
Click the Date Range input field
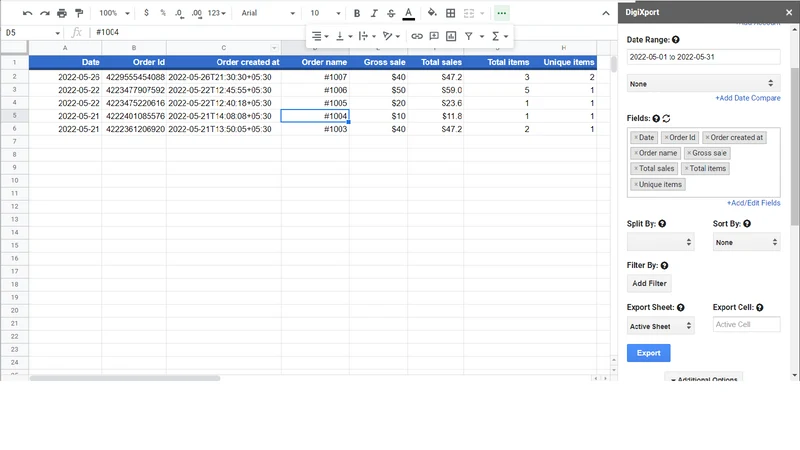(703, 57)
